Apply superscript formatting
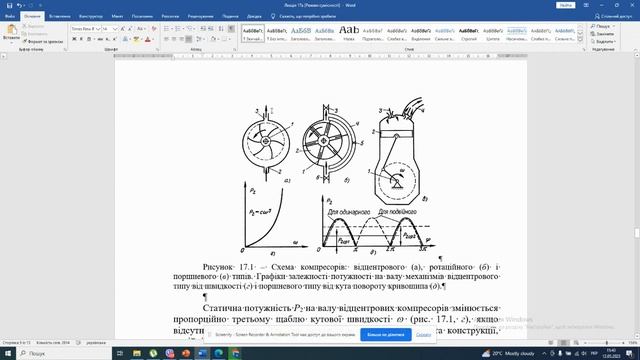640x360 pixels. 115,39
